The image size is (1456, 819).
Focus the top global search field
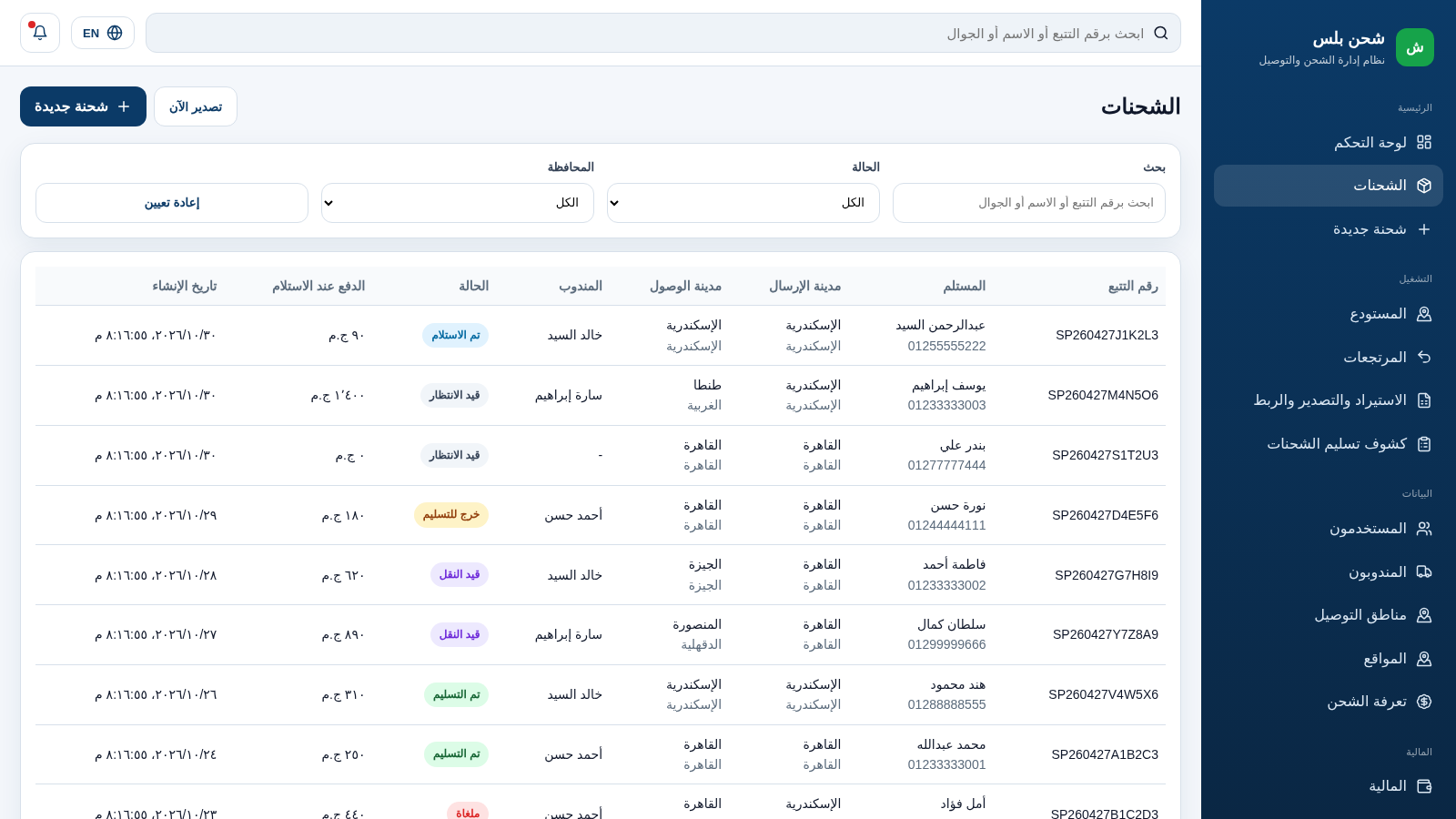pos(663,33)
